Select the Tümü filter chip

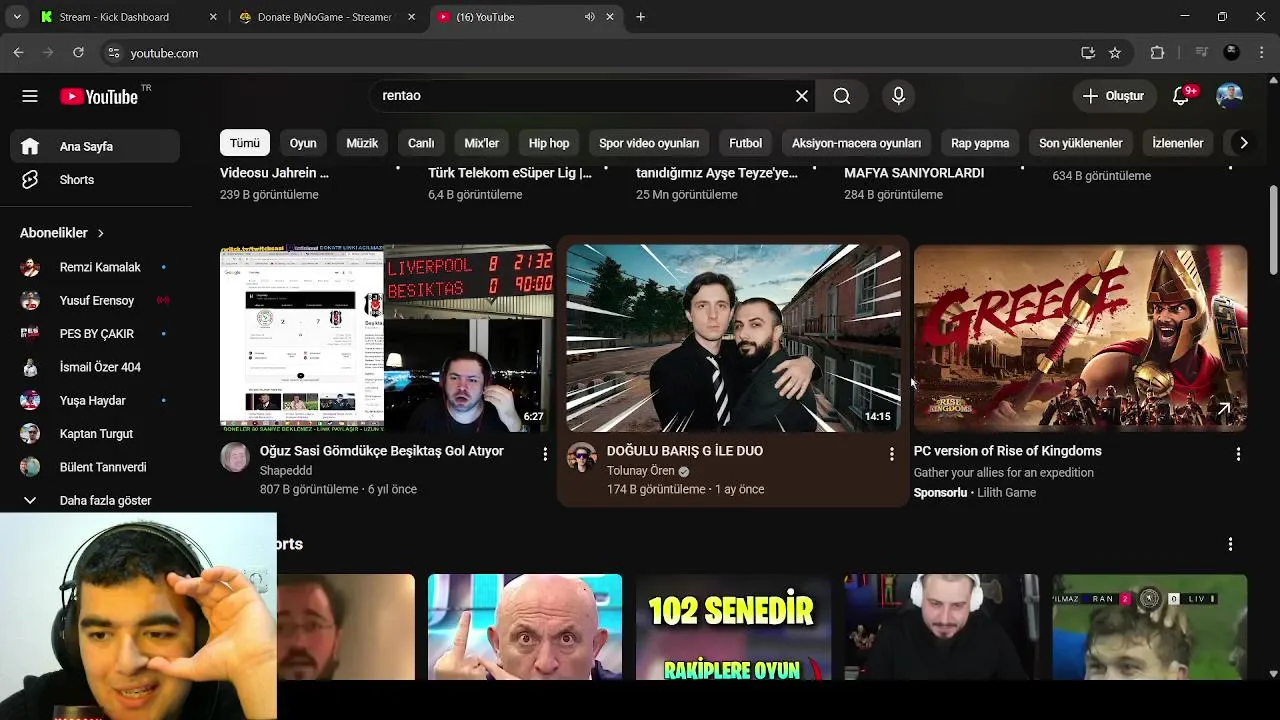tap(244, 143)
